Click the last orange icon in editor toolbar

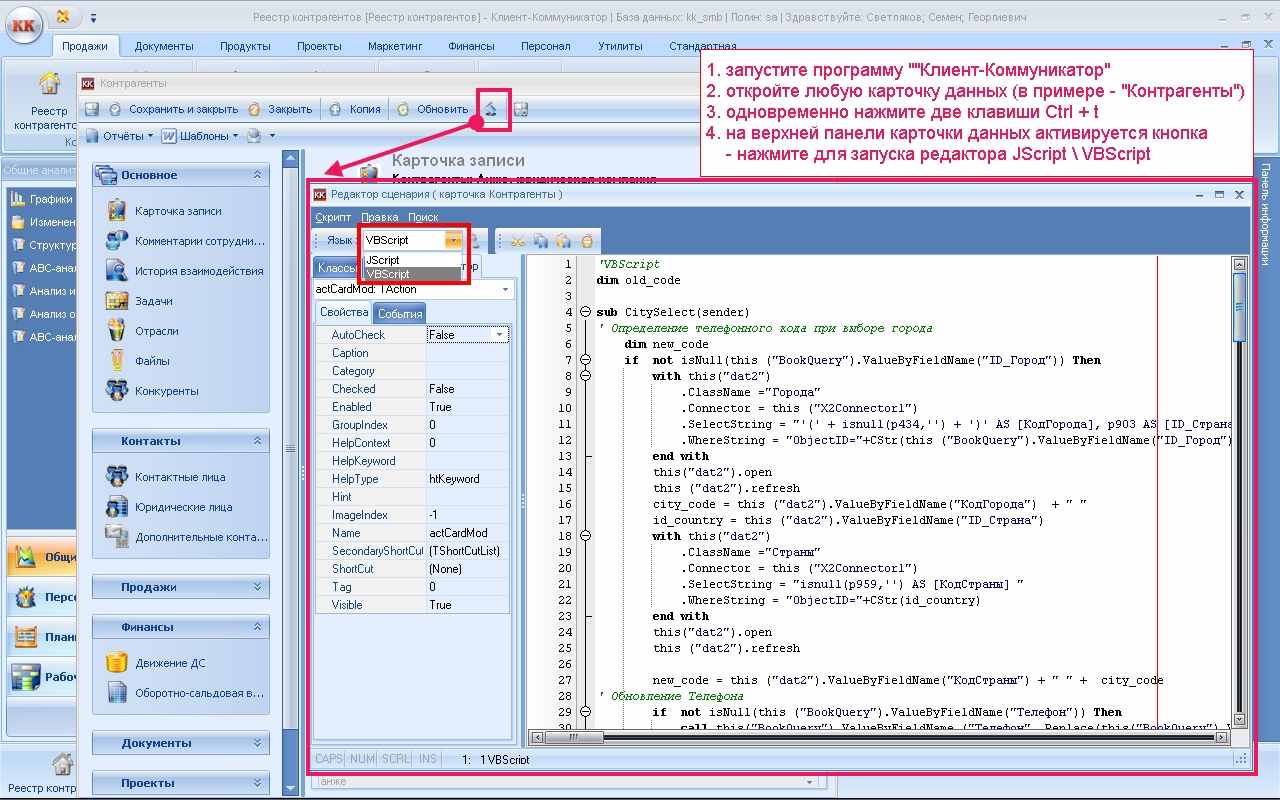click(x=587, y=241)
